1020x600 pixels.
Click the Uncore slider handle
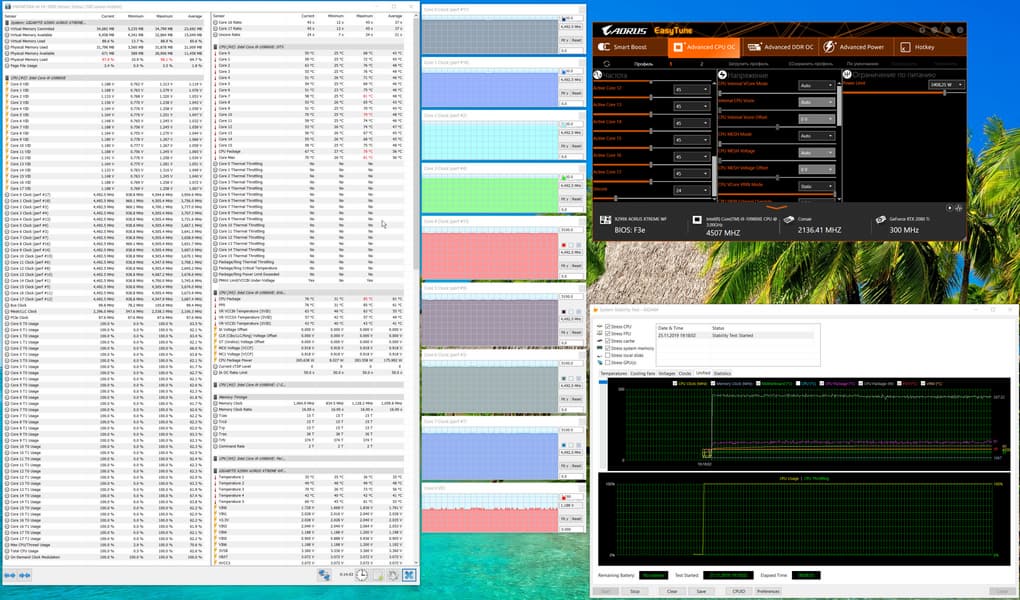615,198
